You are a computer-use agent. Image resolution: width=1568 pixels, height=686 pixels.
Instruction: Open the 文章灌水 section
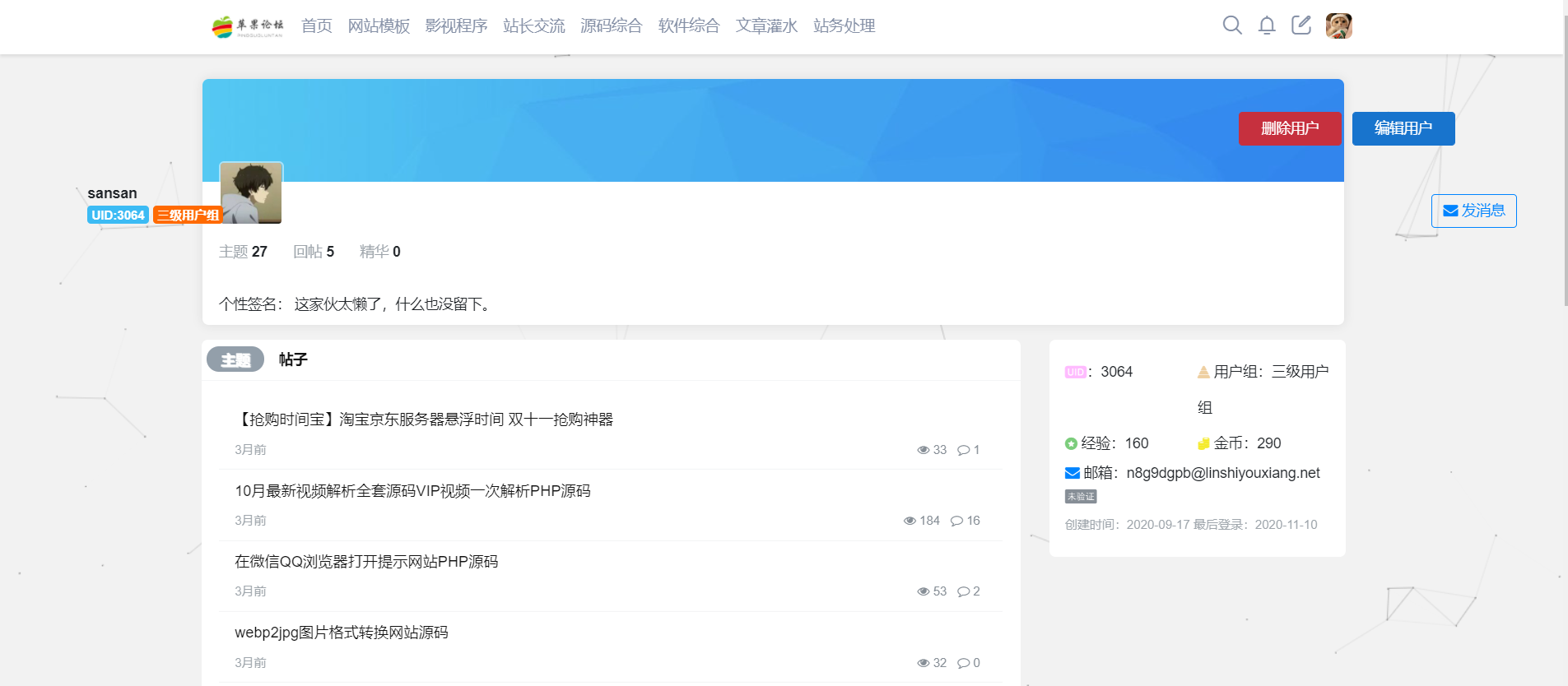point(766,26)
